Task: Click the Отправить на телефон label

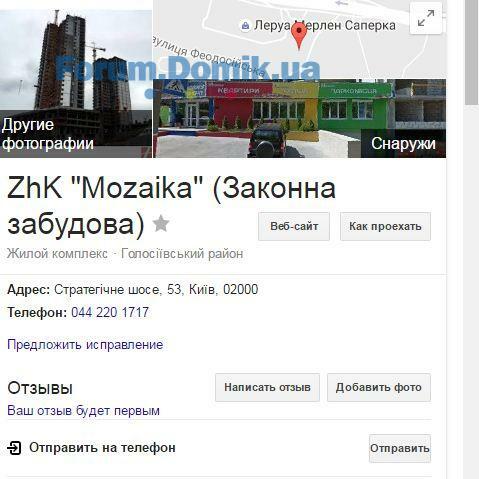Action: tap(102, 448)
